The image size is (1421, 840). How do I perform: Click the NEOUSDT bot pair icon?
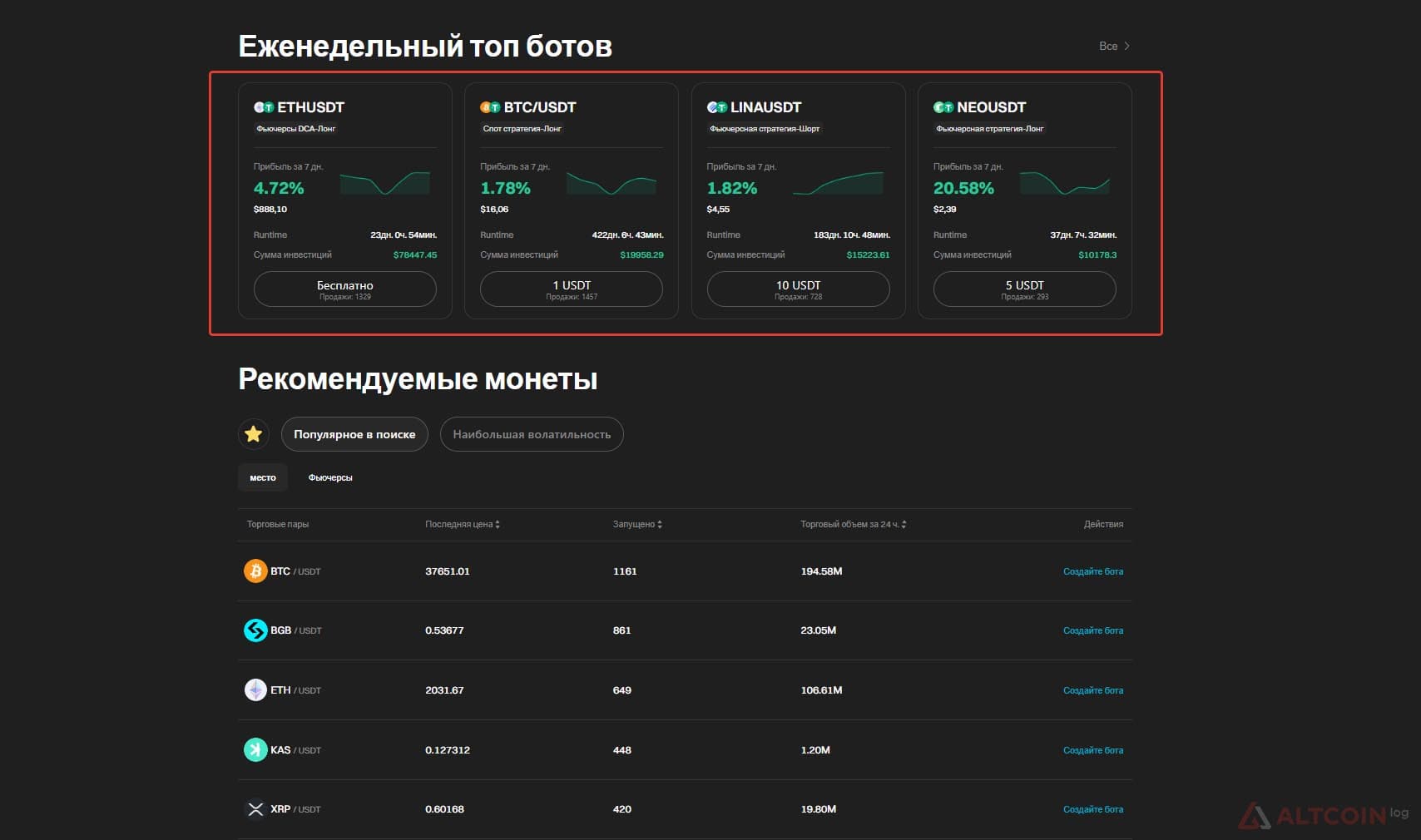pyautogui.click(x=943, y=107)
